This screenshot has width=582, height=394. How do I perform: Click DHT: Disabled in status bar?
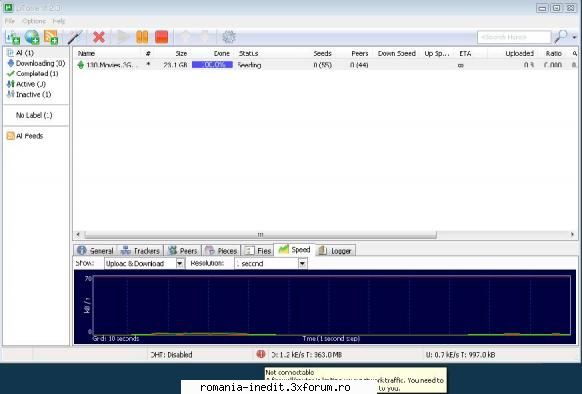pyautogui.click(x=171, y=355)
